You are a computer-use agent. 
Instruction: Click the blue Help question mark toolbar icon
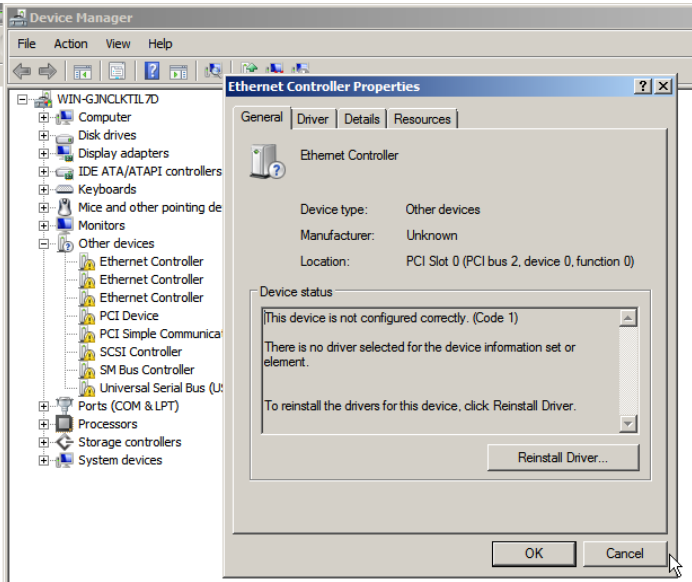(x=152, y=71)
